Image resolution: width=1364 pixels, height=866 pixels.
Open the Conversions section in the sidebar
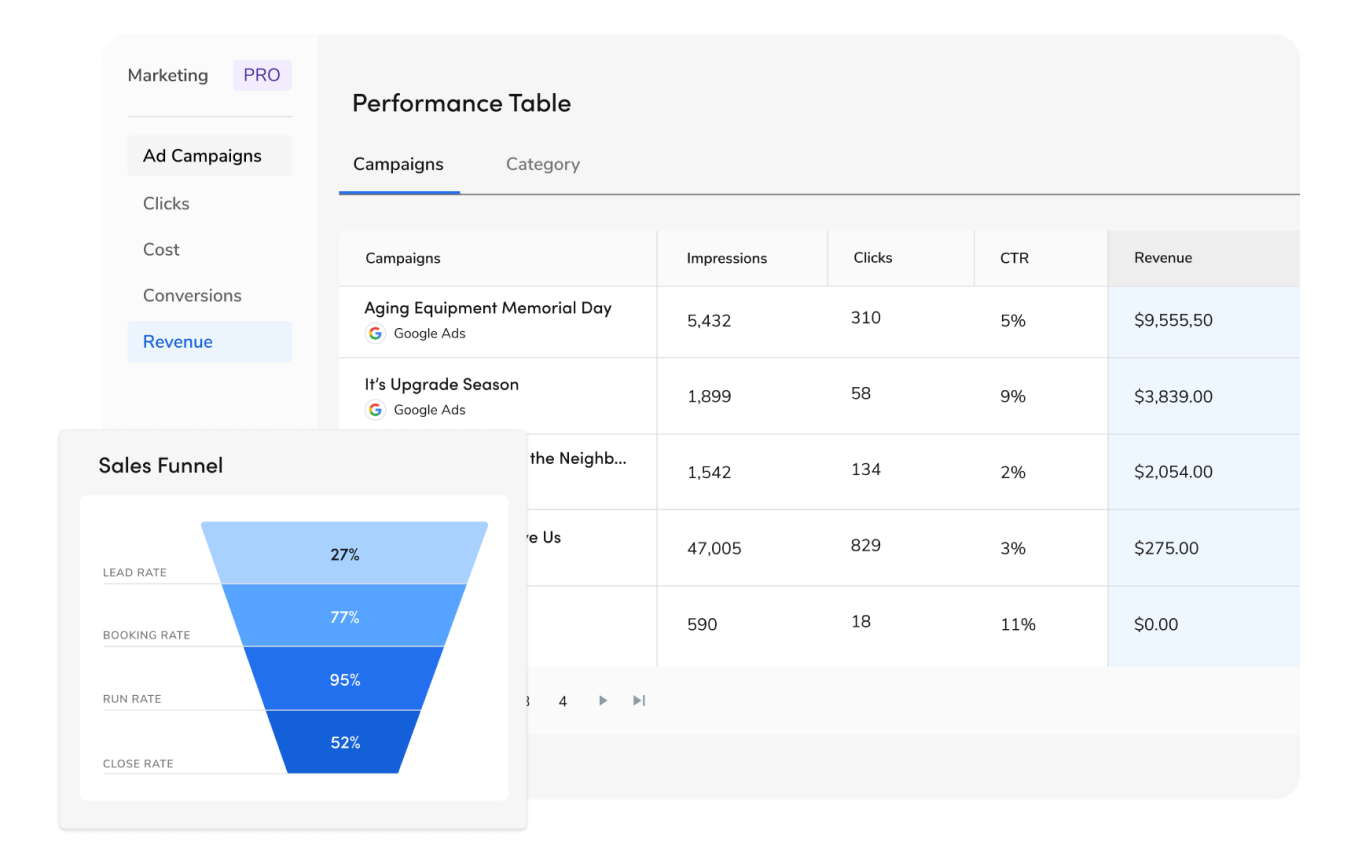coord(192,295)
